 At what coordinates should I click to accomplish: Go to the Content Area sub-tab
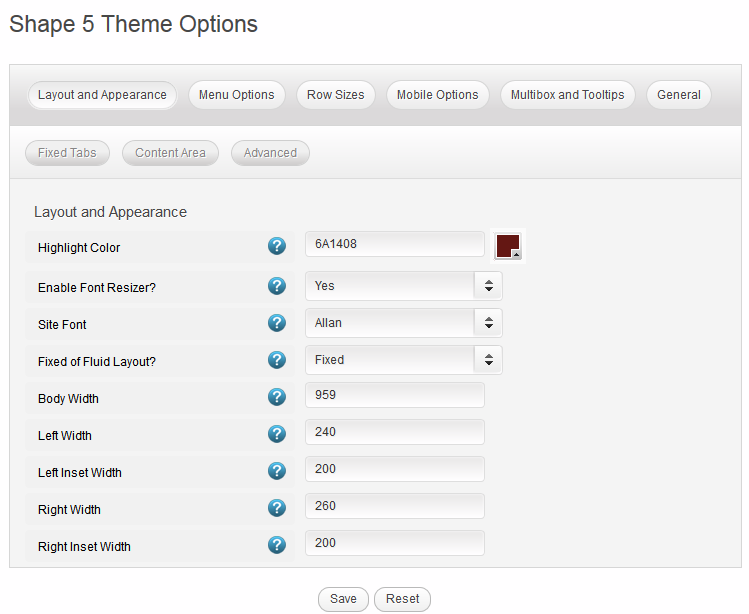coord(170,153)
